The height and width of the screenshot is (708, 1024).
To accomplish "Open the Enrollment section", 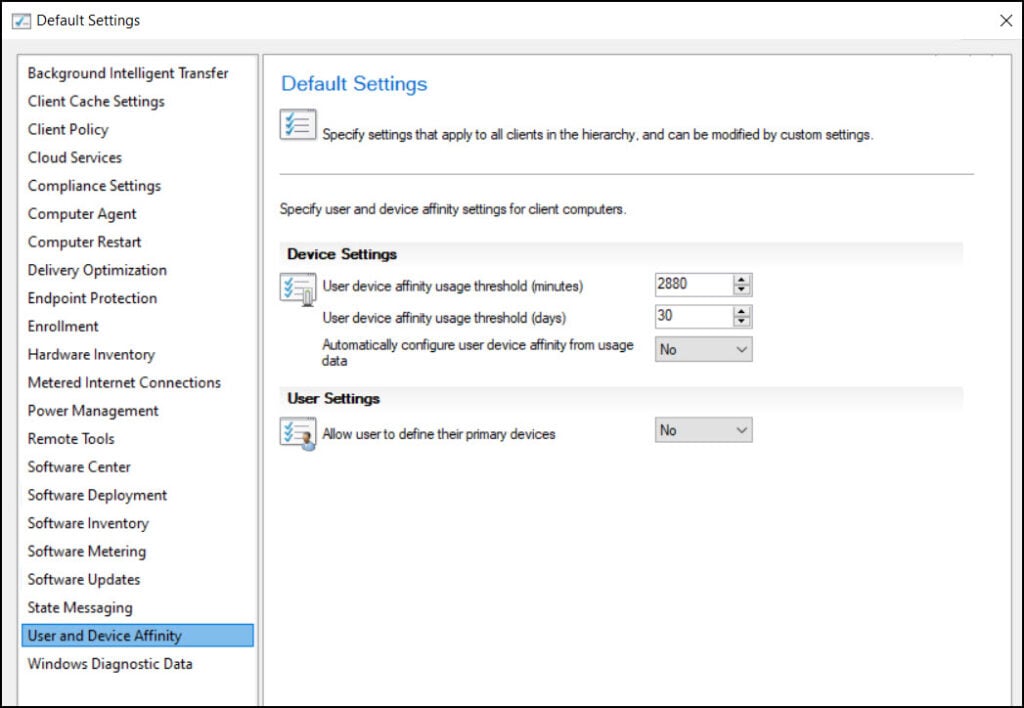I will [x=63, y=326].
